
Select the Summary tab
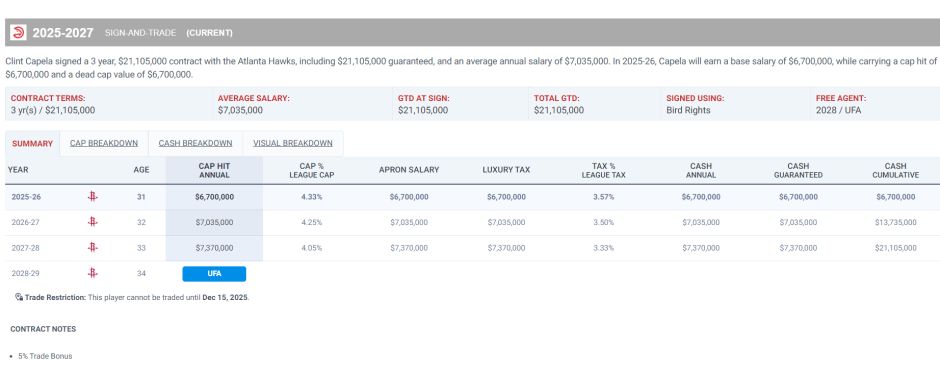click(x=32, y=144)
